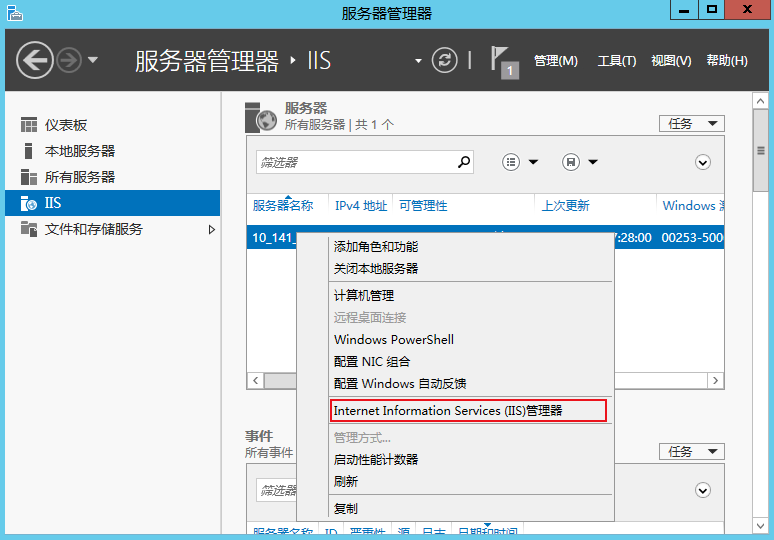Open the server Tasks dropdown
The height and width of the screenshot is (540, 774).
click(x=691, y=123)
